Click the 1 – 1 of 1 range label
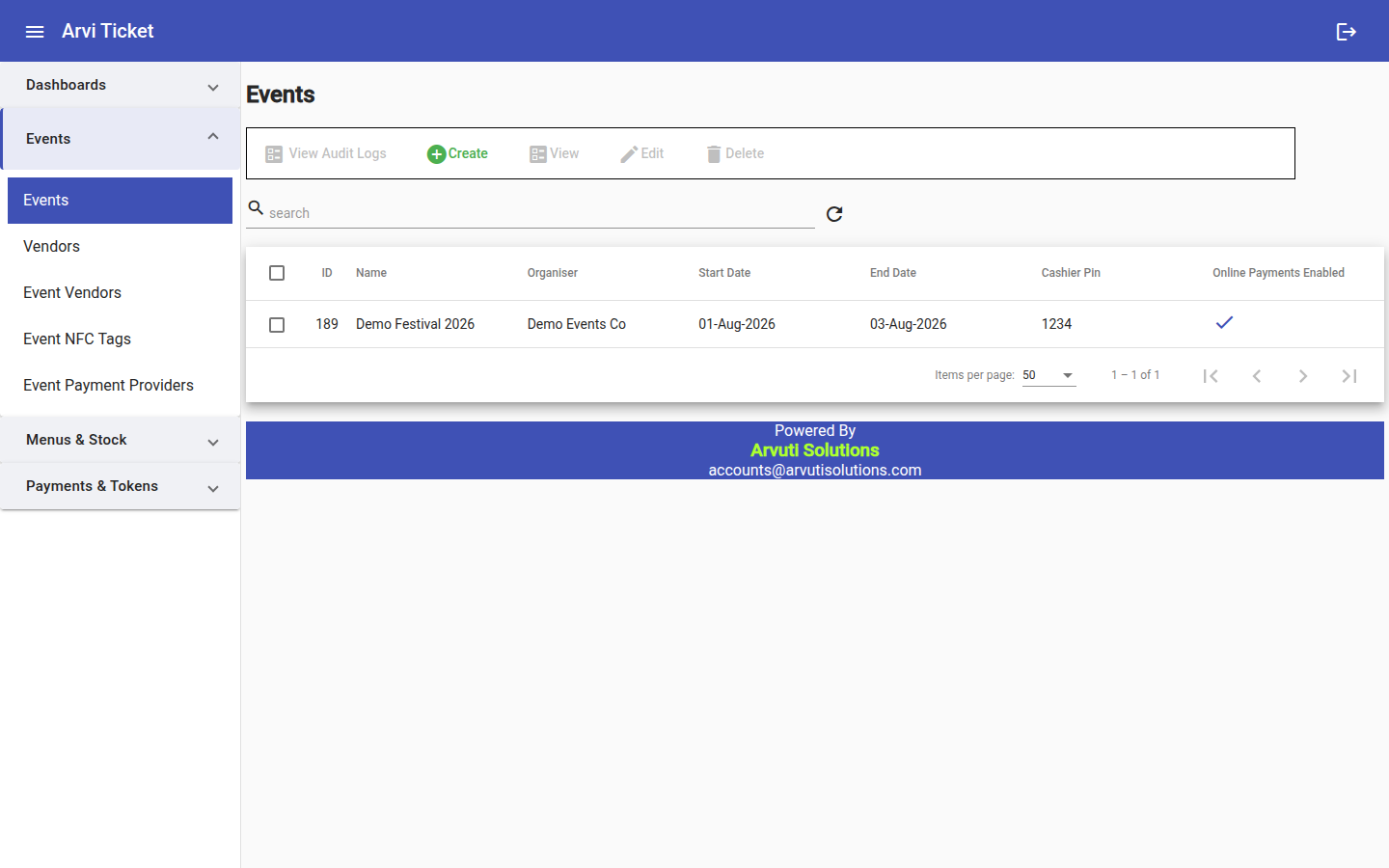1389x868 pixels. pos(1135,375)
